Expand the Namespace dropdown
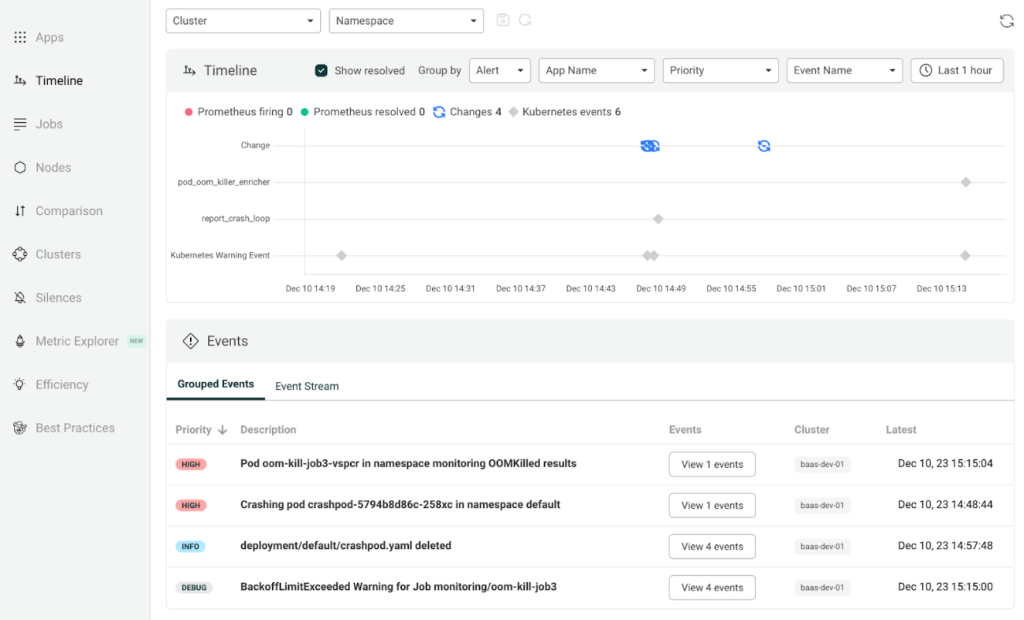Image resolution: width=1024 pixels, height=620 pixels. (406, 21)
